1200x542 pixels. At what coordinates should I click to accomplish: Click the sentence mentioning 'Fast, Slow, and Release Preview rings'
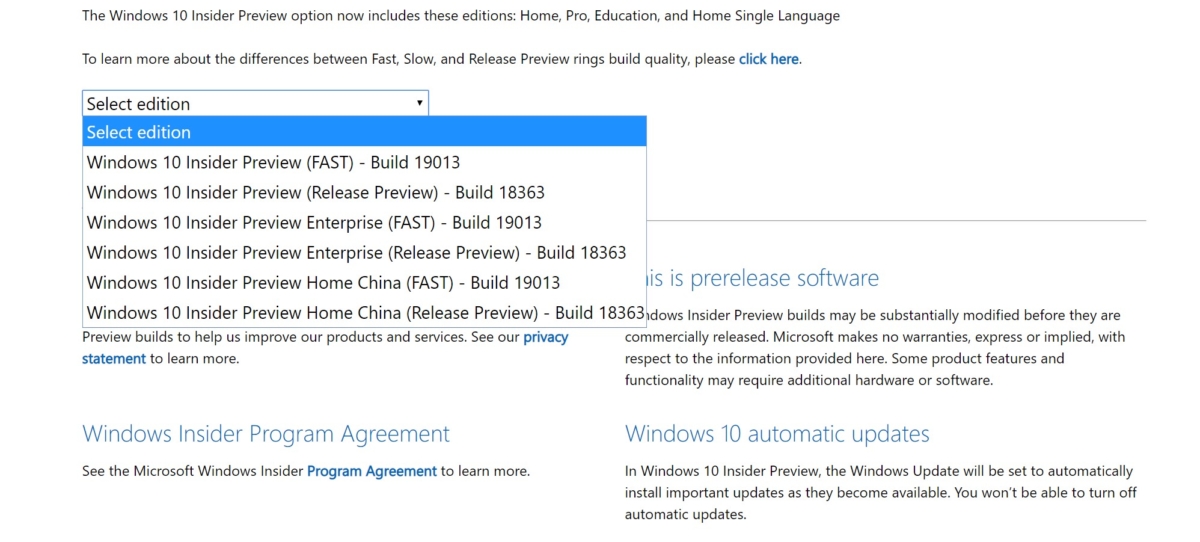(442, 59)
